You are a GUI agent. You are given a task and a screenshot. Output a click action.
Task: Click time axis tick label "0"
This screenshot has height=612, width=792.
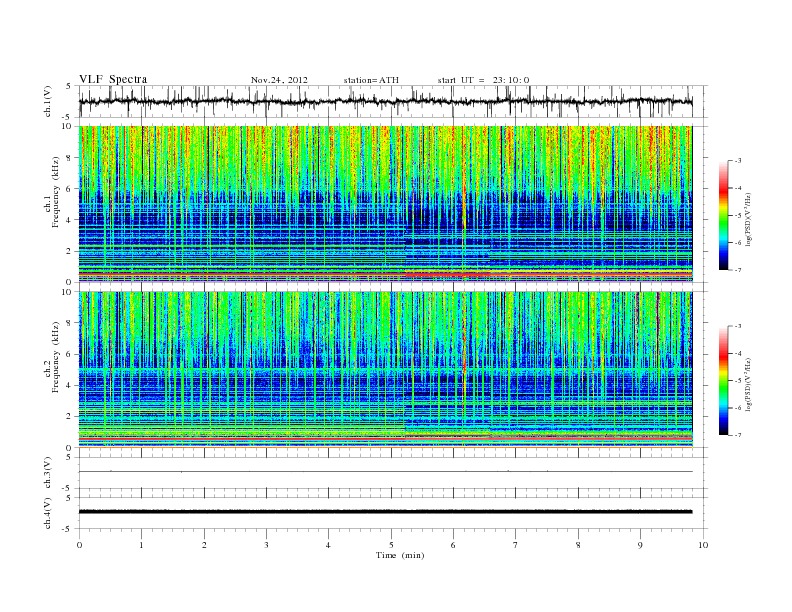click(x=79, y=545)
